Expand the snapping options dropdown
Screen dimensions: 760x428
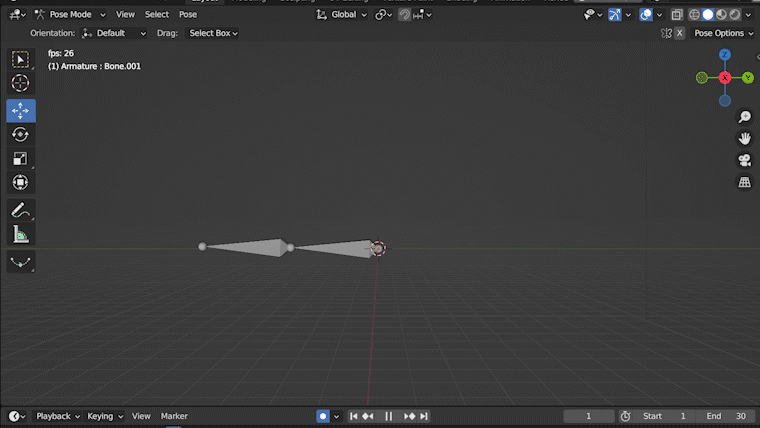(x=422, y=15)
